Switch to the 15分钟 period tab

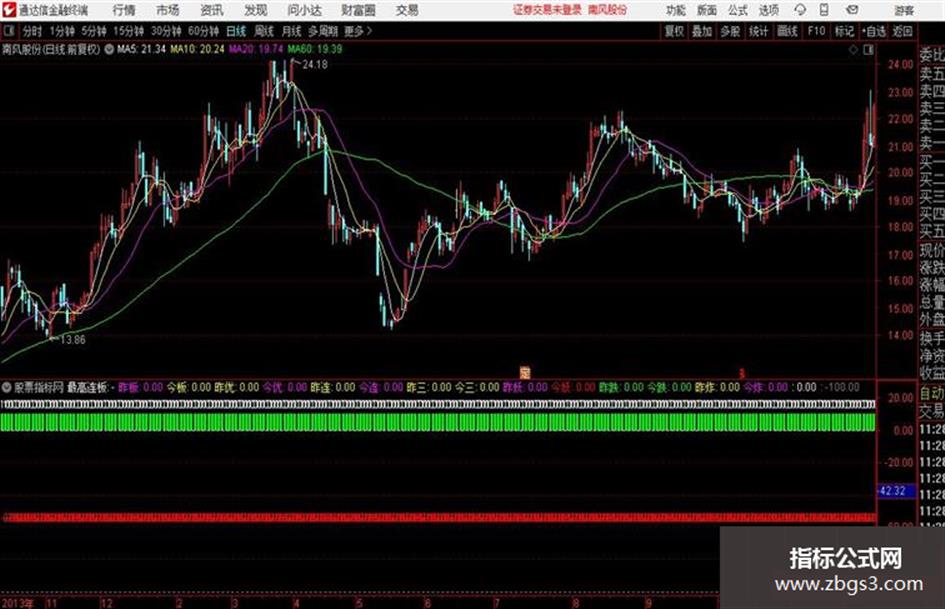[128, 31]
